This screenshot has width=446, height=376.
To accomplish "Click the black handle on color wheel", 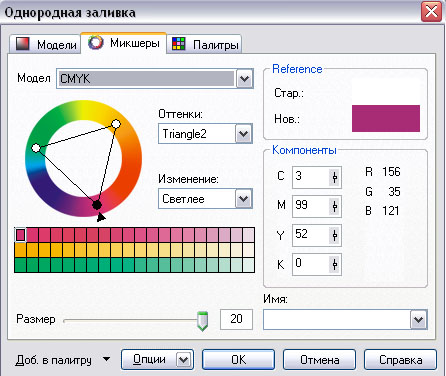I will tap(97, 205).
